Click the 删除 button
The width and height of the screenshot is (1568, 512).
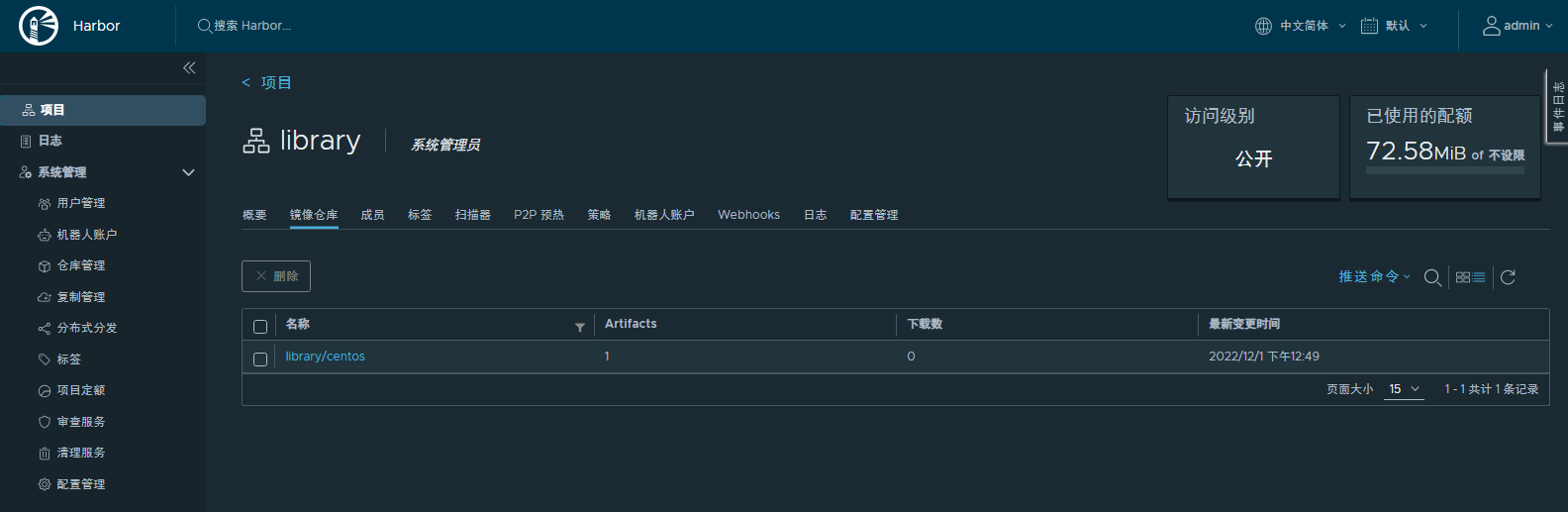(x=276, y=276)
